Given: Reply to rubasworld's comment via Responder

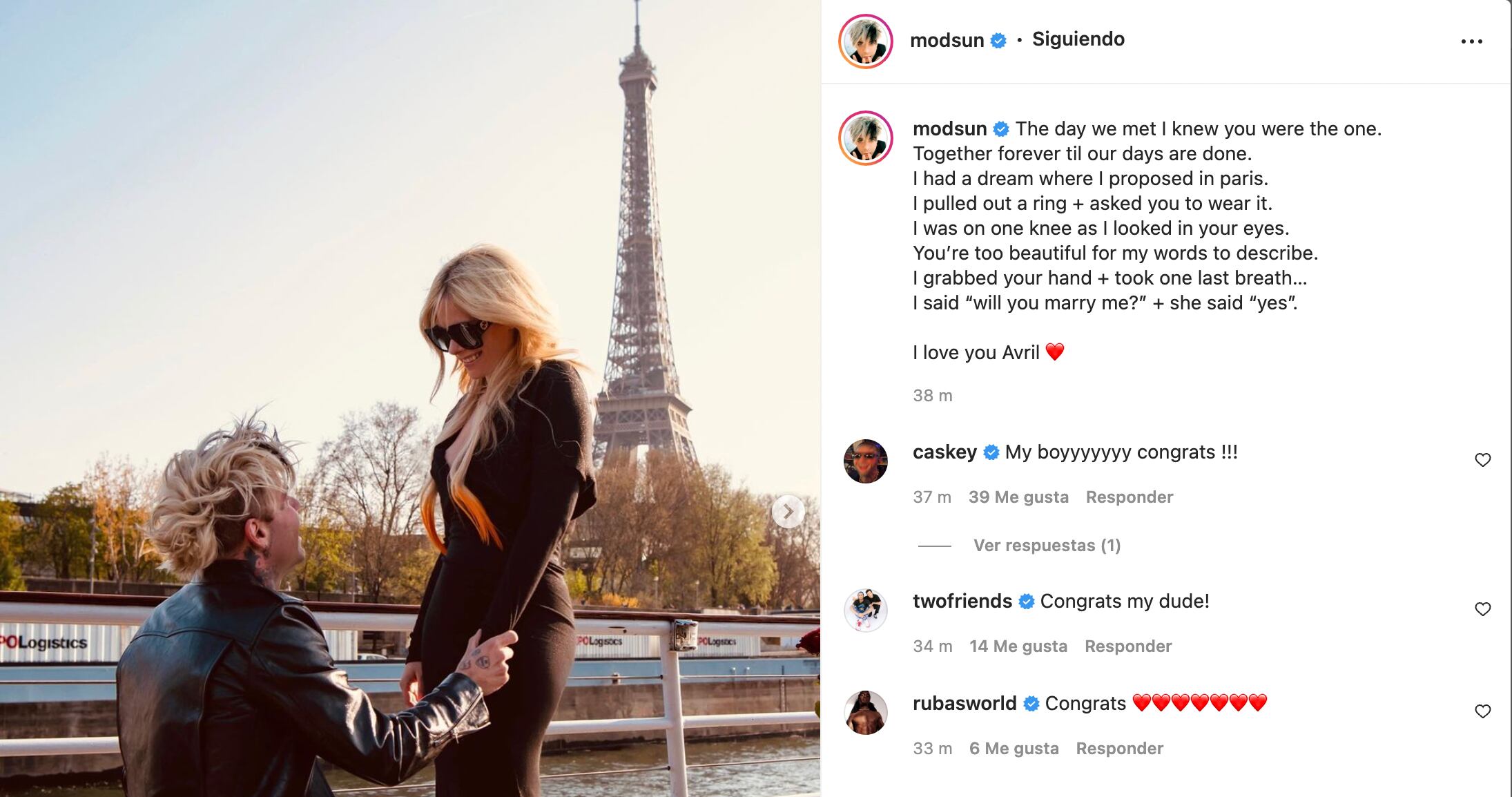Looking at the screenshot, I should click(1120, 749).
